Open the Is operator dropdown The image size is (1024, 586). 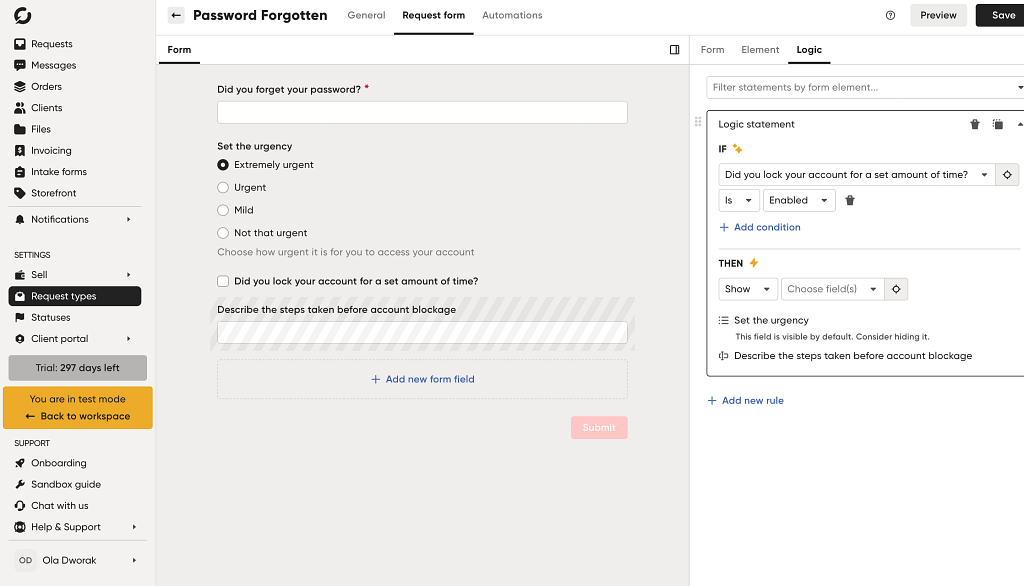[x=739, y=201]
